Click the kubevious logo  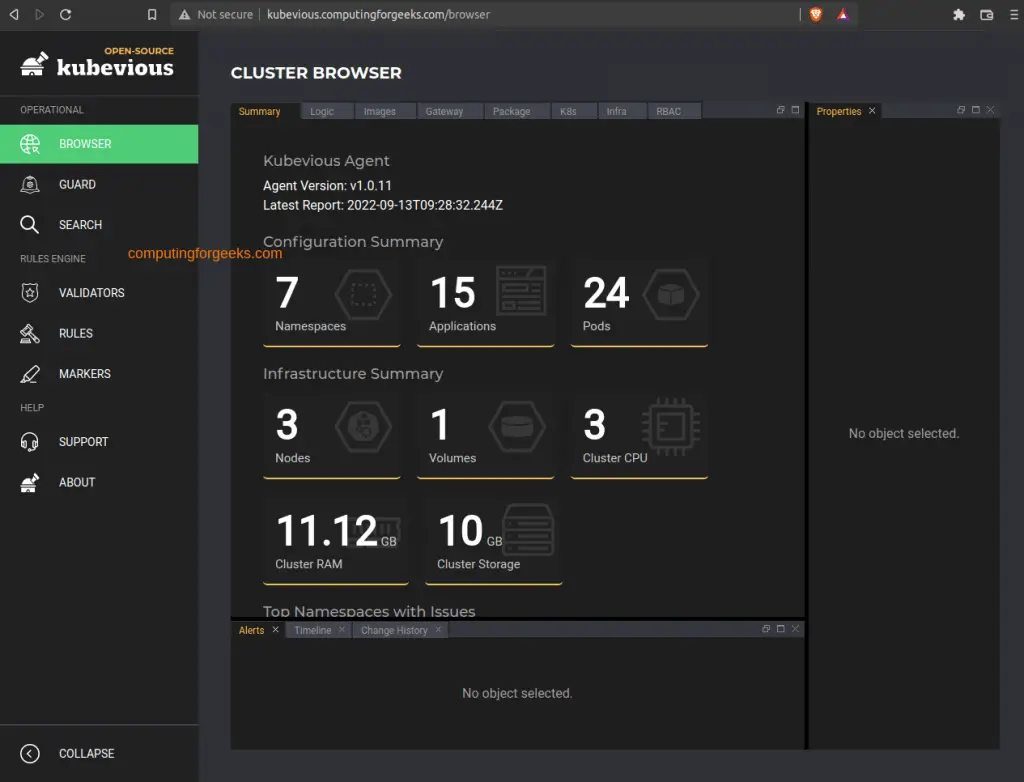pyautogui.click(x=97, y=63)
